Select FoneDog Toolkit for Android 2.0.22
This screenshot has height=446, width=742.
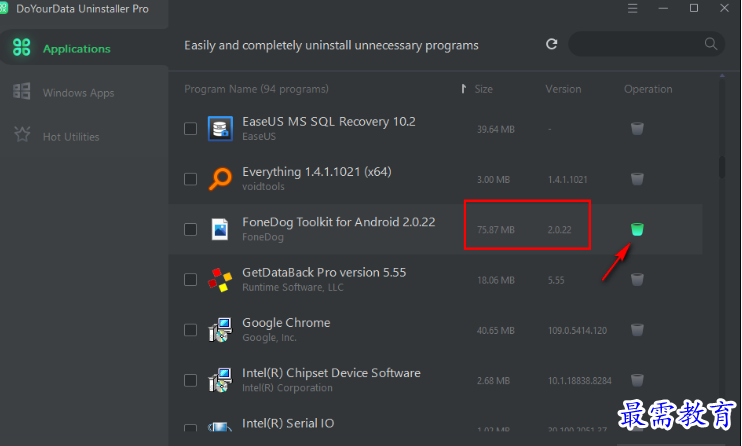coord(338,222)
